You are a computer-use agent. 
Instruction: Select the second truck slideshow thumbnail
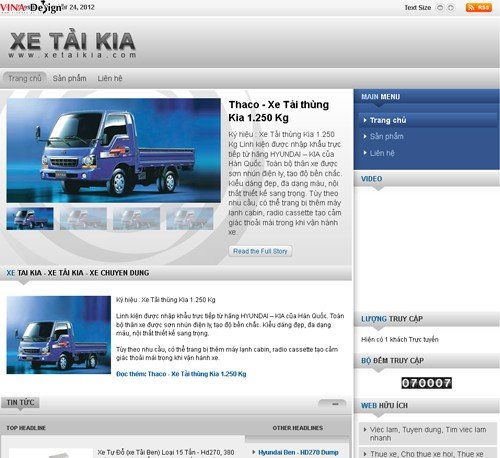(83, 219)
